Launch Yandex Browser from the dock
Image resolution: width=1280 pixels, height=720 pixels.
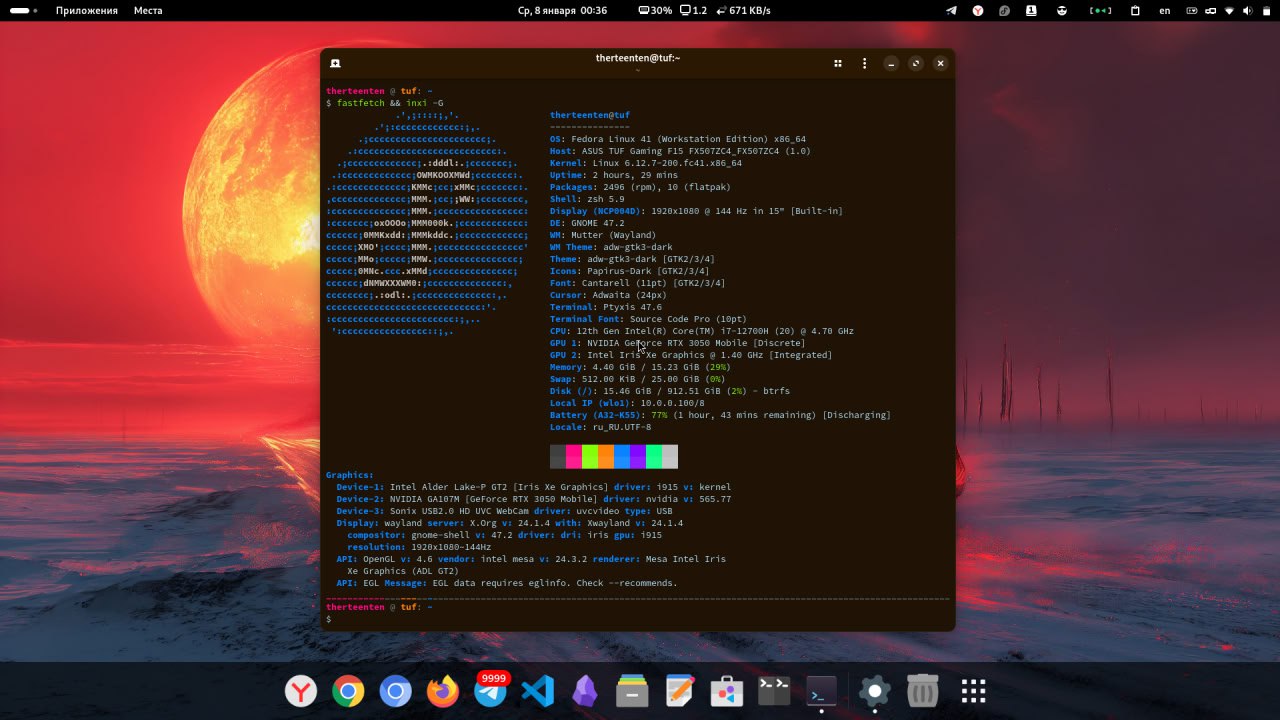pos(301,691)
